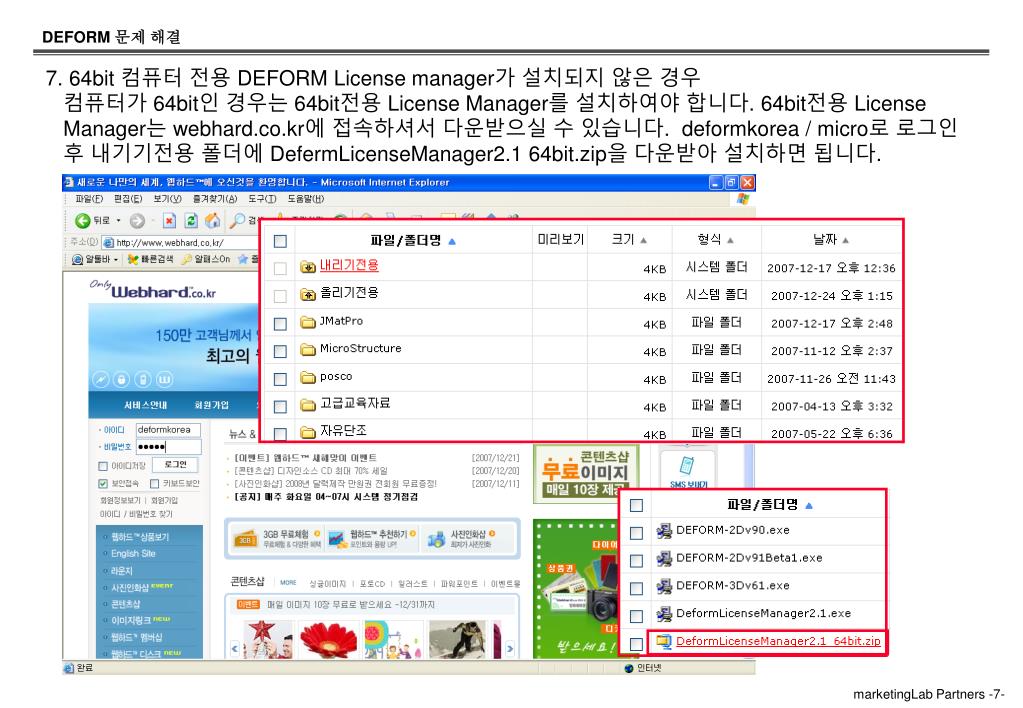This screenshot has width=1023, height=708.
Task: Open the 3GB 무료체험 icon
Action: (245, 540)
